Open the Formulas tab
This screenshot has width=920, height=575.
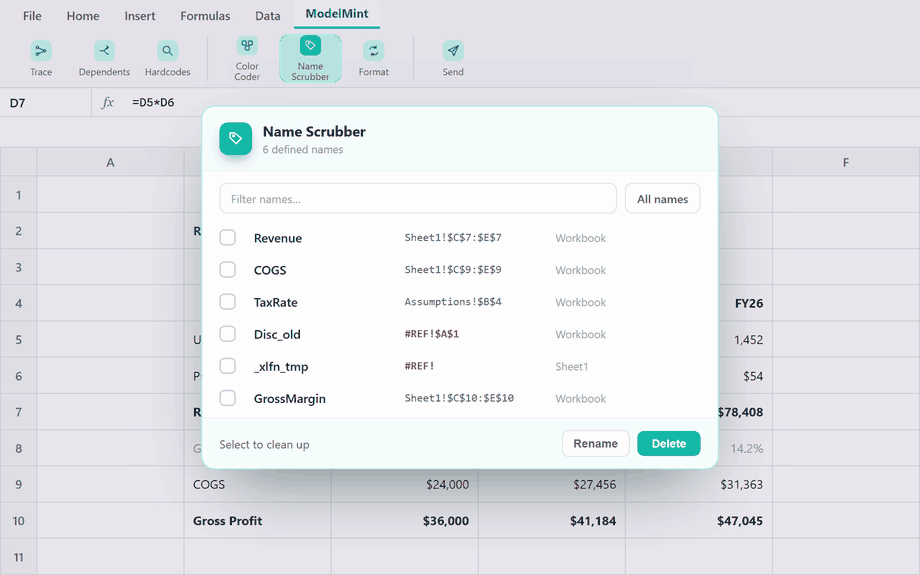[x=205, y=16]
